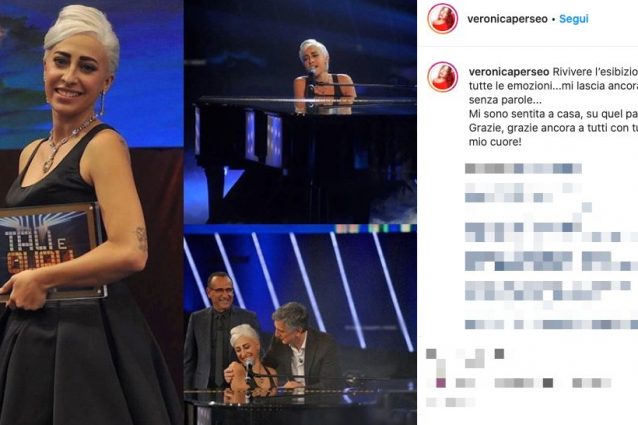Click the 'Grazie, grazie ancora a tutti' line
Screen dimensions: 638x425
[553, 128]
